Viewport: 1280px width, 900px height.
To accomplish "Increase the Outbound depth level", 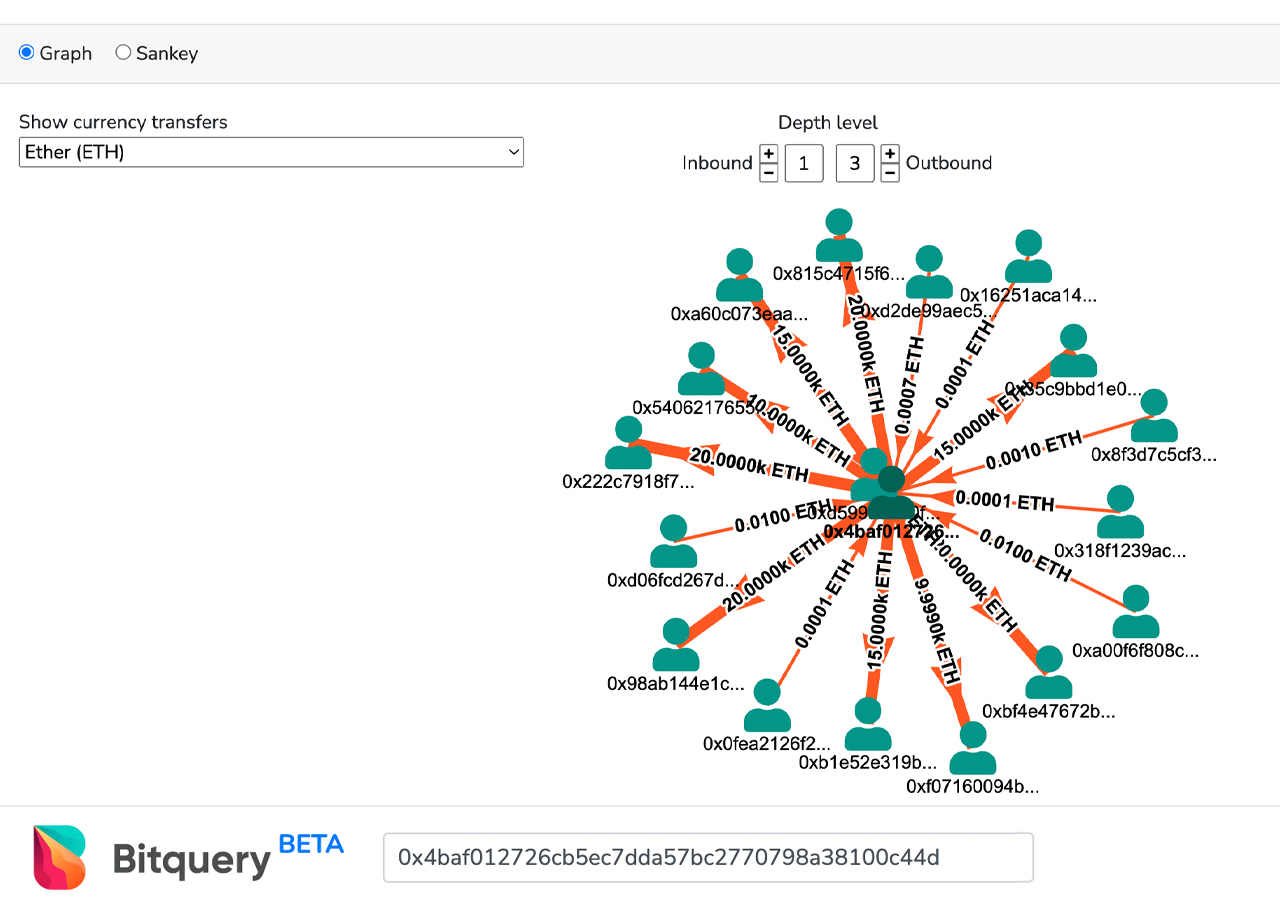I will (890, 154).
